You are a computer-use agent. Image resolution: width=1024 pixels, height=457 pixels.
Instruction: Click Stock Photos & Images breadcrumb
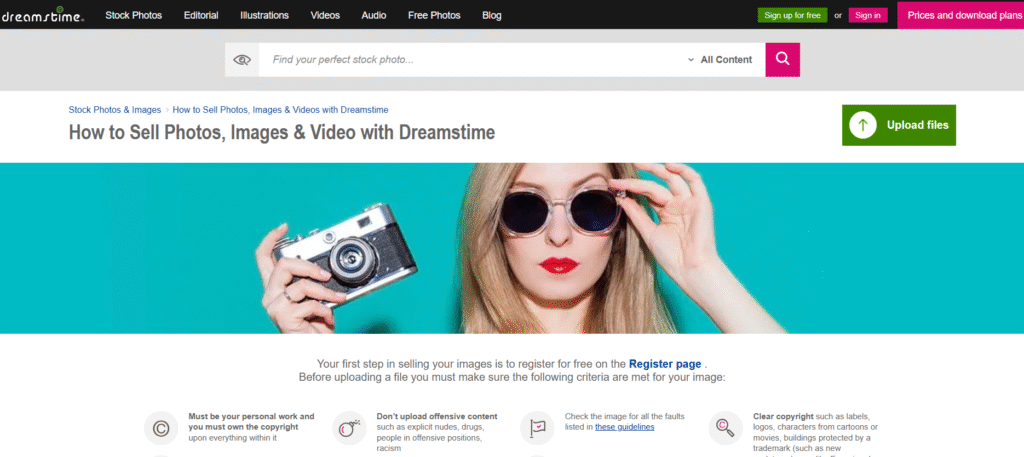[x=115, y=110]
